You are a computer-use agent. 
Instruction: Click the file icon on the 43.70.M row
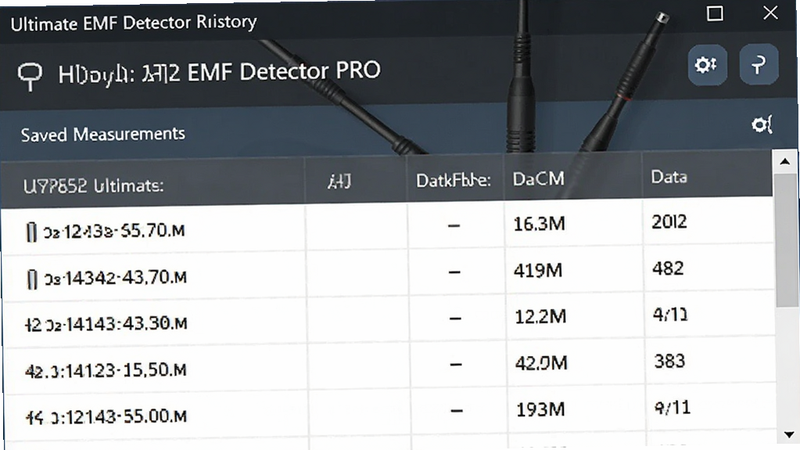pyautogui.click(x=32, y=279)
